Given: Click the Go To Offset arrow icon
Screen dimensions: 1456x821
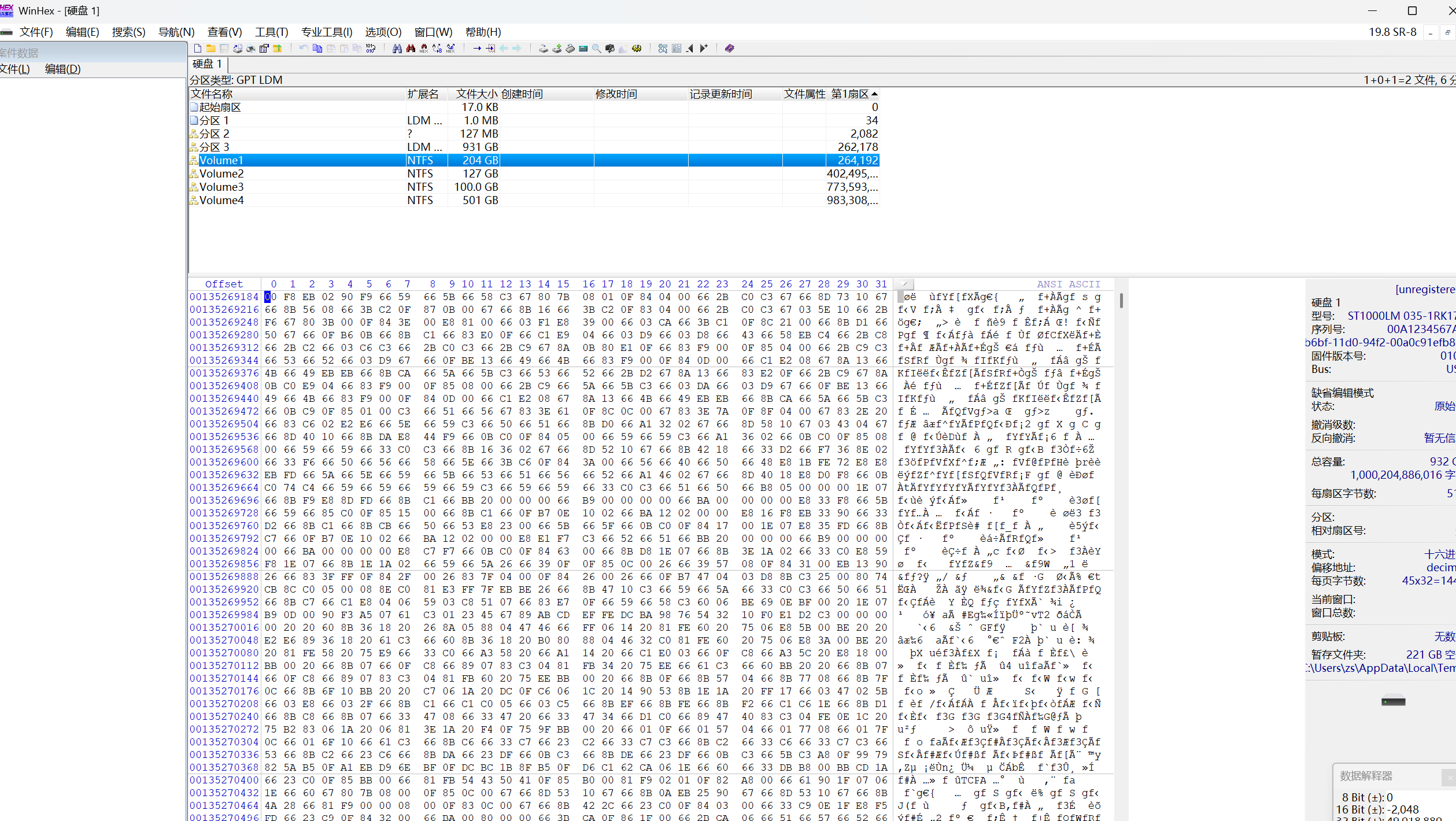Looking at the screenshot, I should (477, 49).
